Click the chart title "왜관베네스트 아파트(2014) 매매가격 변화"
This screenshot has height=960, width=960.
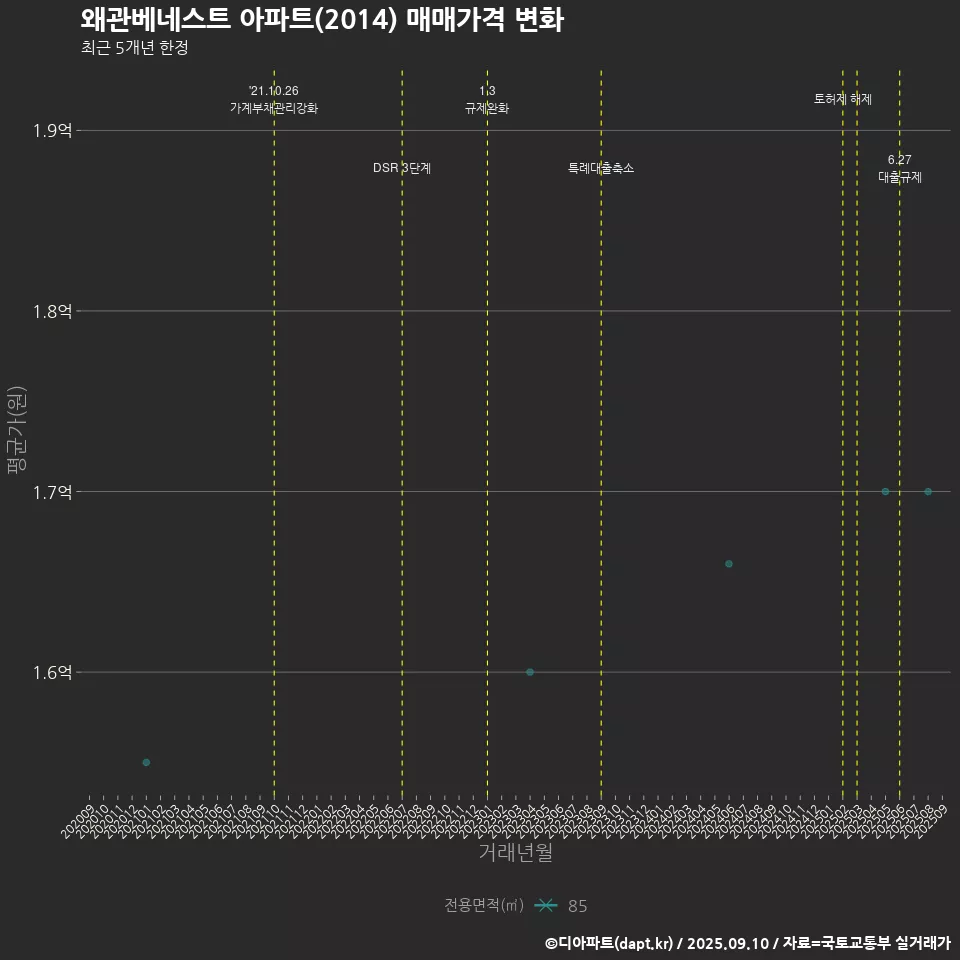tap(322, 20)
